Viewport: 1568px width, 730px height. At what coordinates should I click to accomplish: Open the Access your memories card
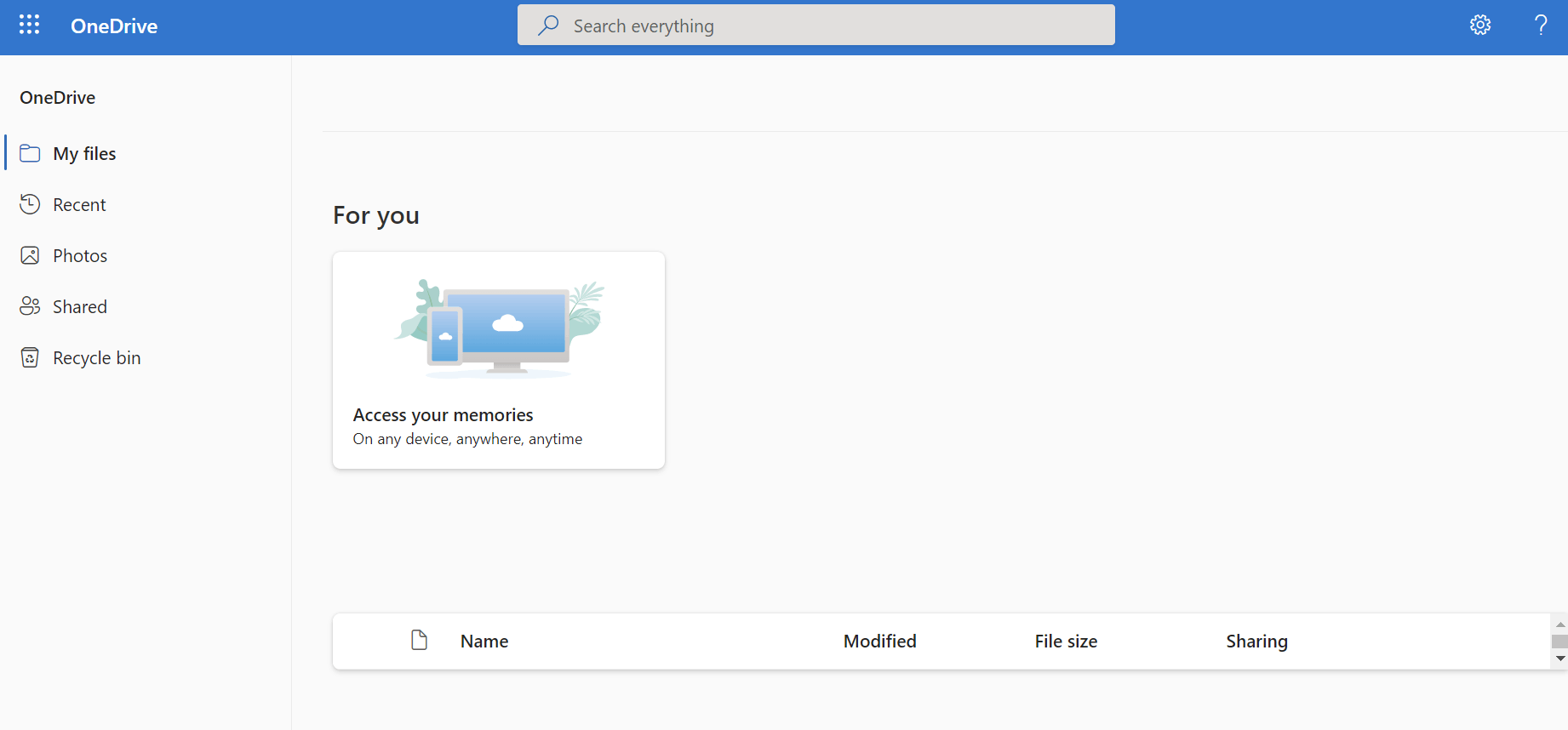(499, 360)
